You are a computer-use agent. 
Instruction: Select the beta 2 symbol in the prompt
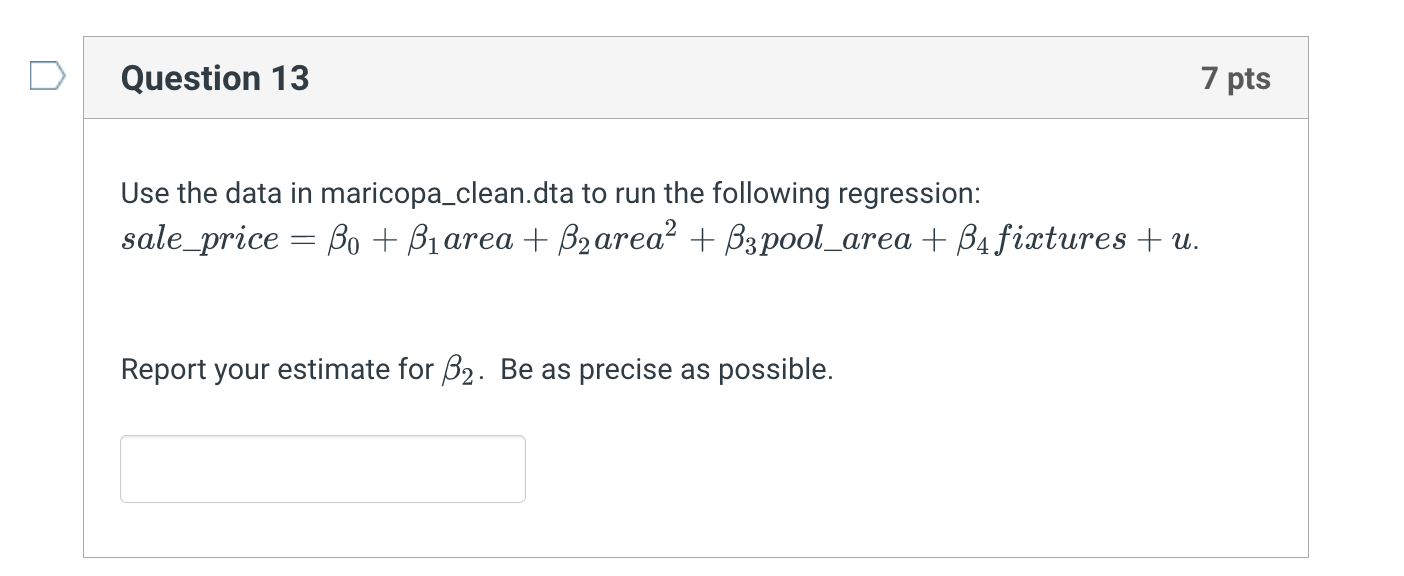pos(457,370)
